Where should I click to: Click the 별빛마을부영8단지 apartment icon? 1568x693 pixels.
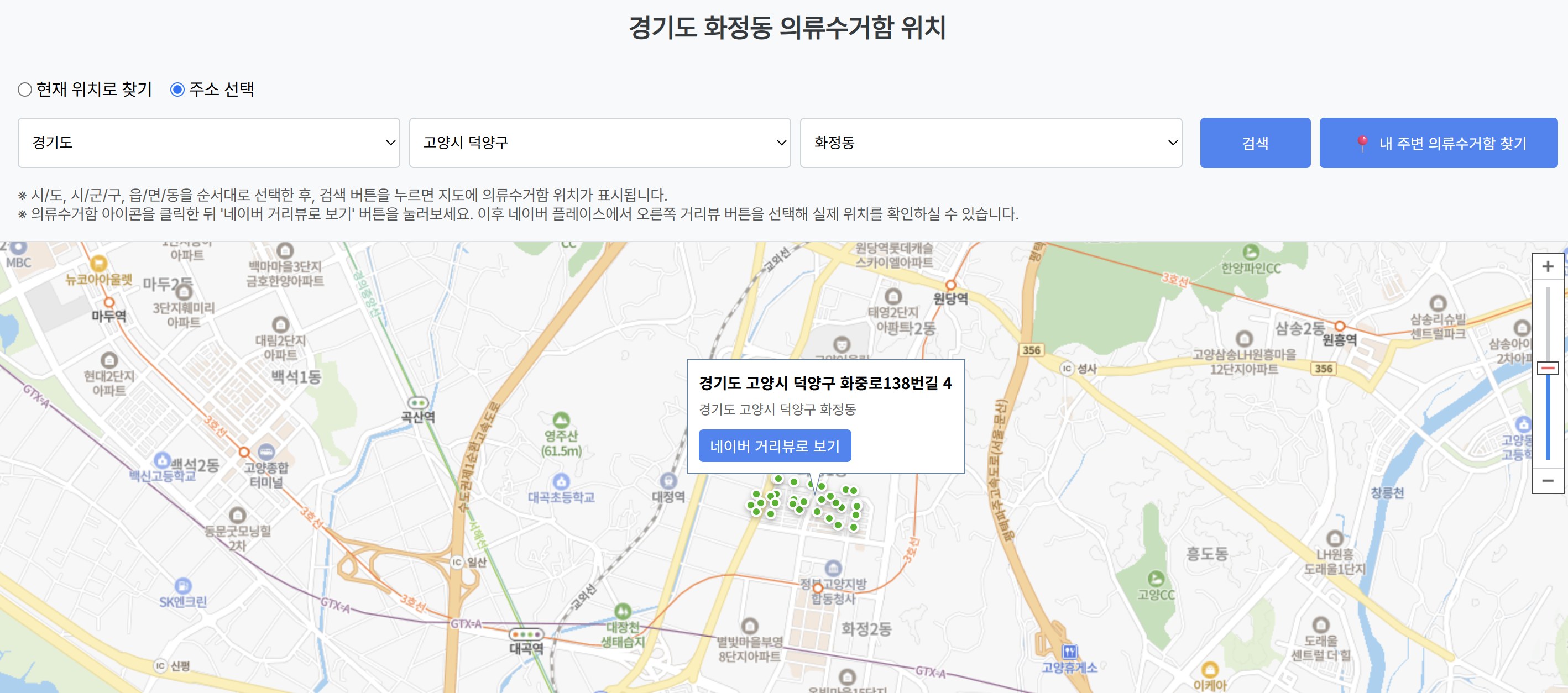749,626
